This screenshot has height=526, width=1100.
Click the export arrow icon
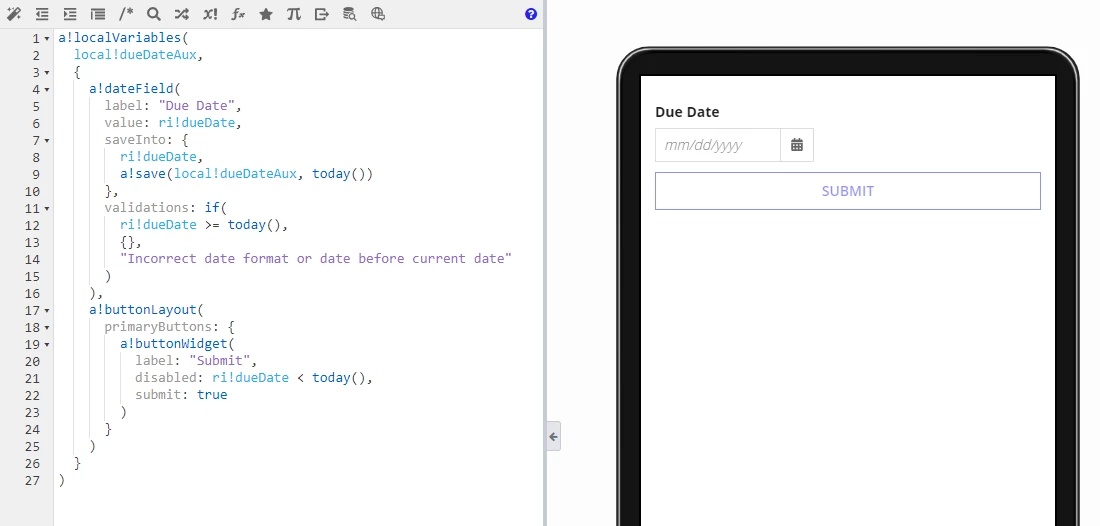pyautogui.click(x=322, y=14)
